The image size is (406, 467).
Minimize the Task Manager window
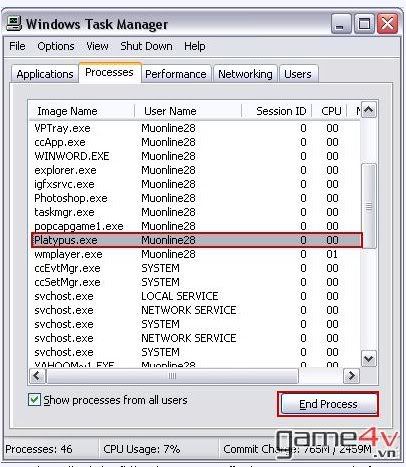[x=341, y=24]
